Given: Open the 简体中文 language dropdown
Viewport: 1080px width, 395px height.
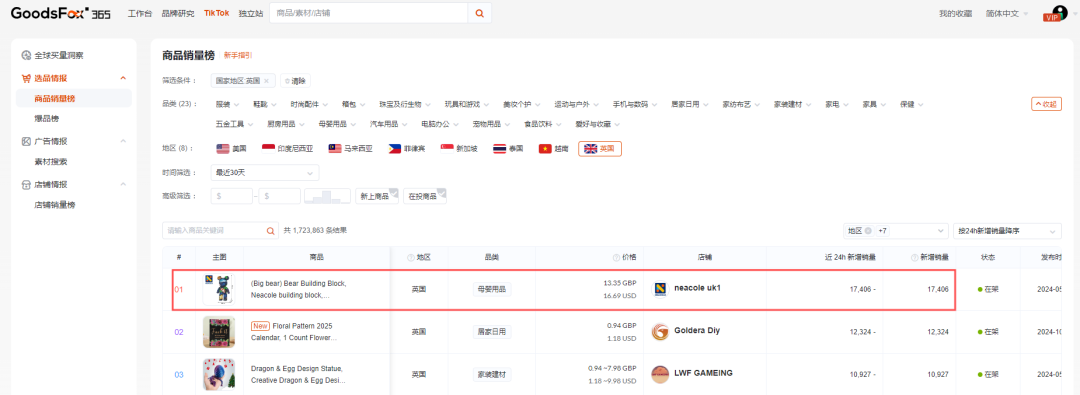Looking at the screenshot, I should pyautogui.click(x=1007, y=13).
